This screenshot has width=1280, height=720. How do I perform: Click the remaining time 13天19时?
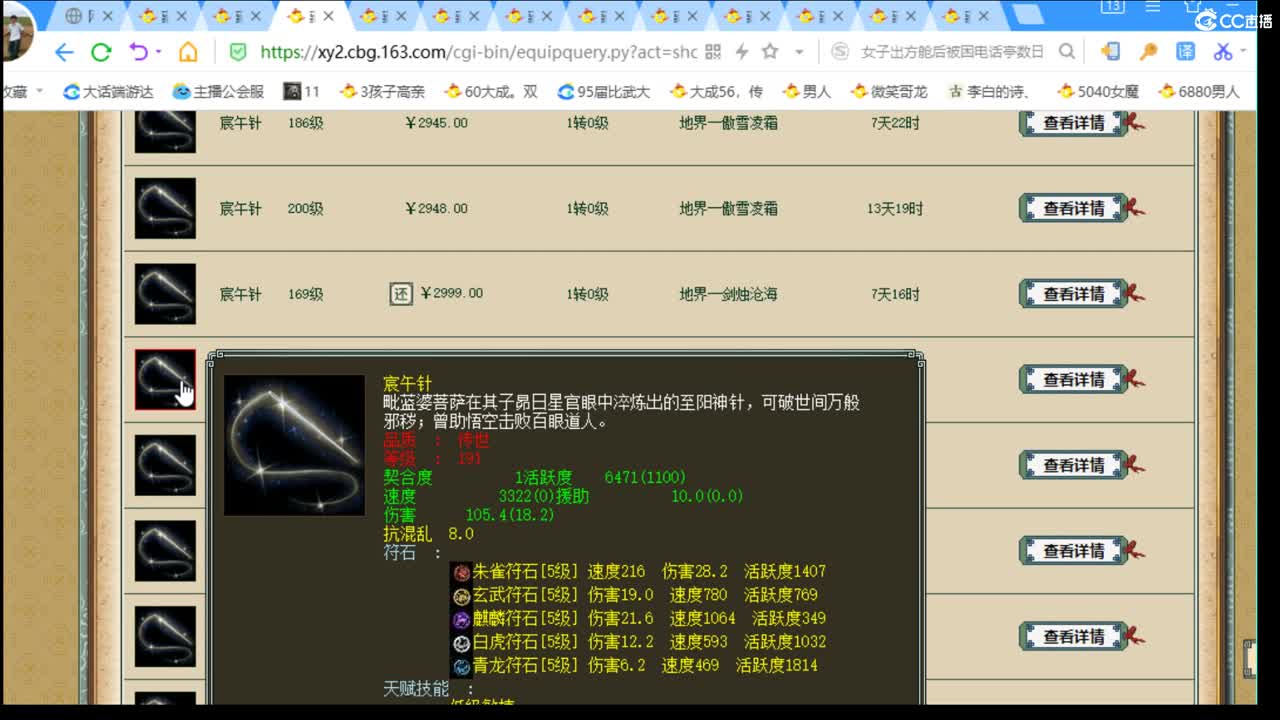pyautogui.click(x=895, y=208)
